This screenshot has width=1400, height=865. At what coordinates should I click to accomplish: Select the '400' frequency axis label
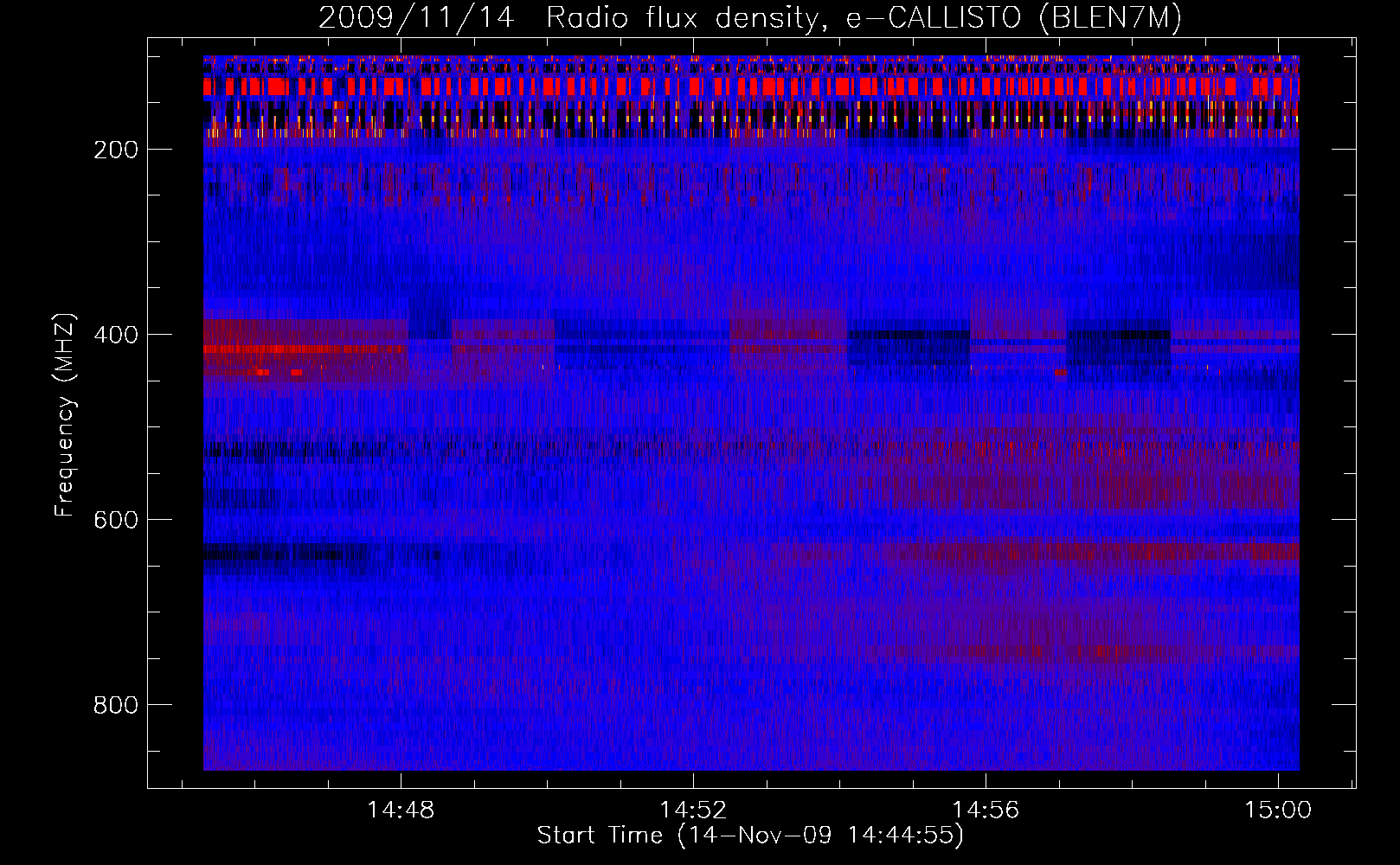(x=116, y=335)
